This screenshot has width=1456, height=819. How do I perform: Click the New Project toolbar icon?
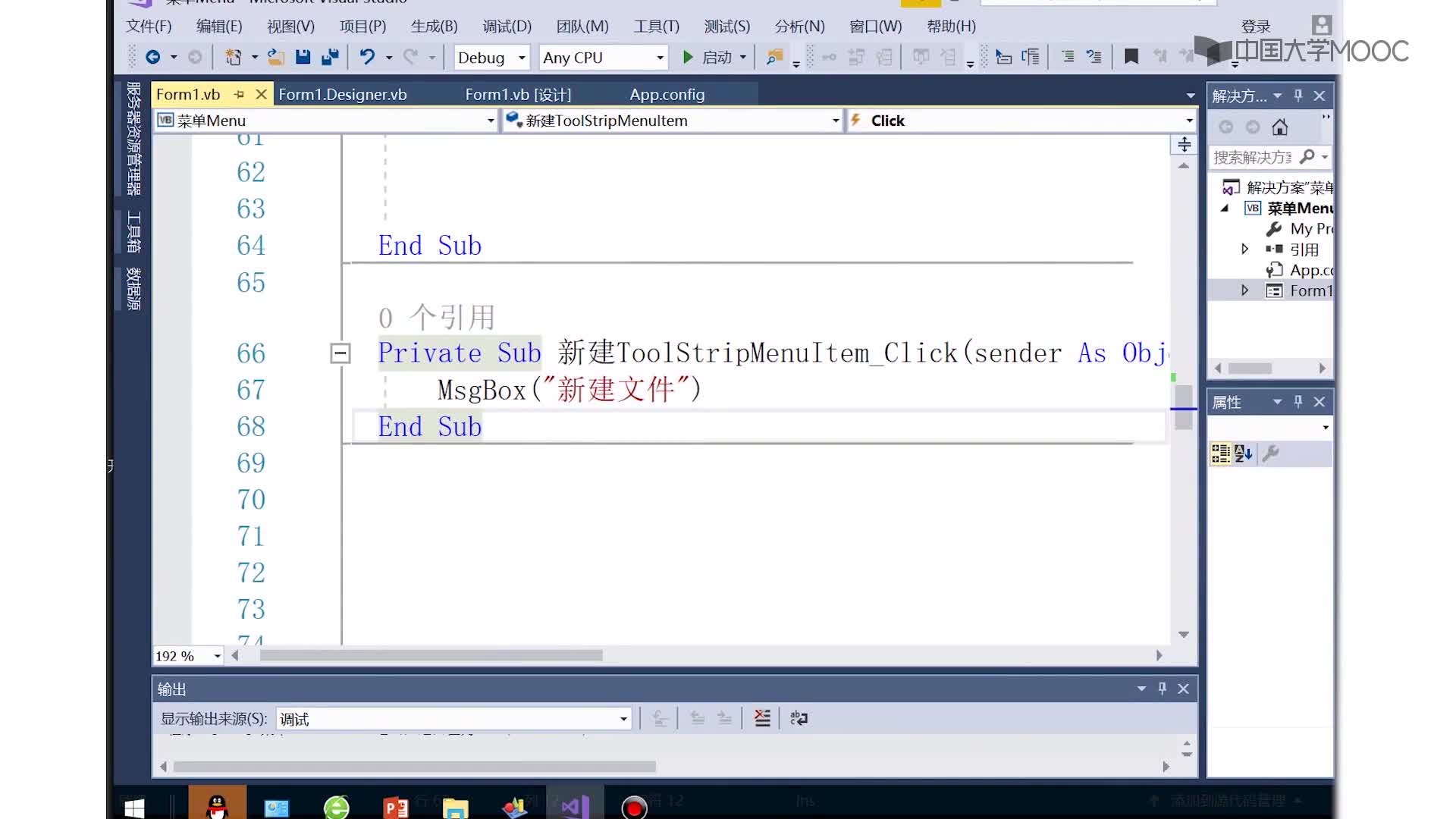[234, 57]
